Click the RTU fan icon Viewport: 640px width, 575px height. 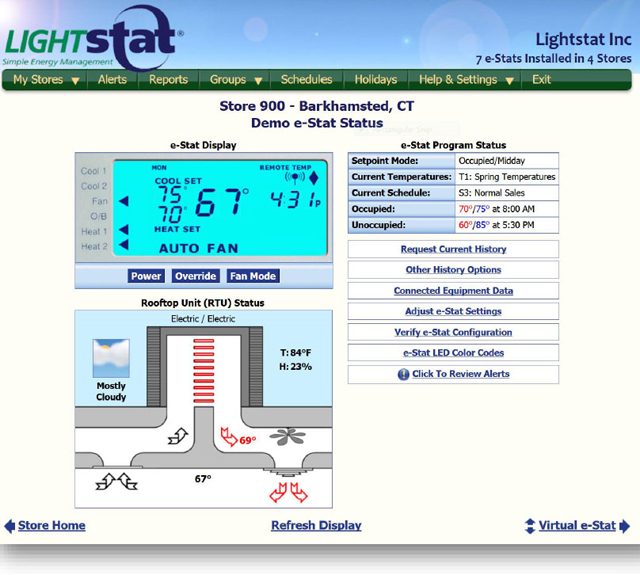coord(288,437)
